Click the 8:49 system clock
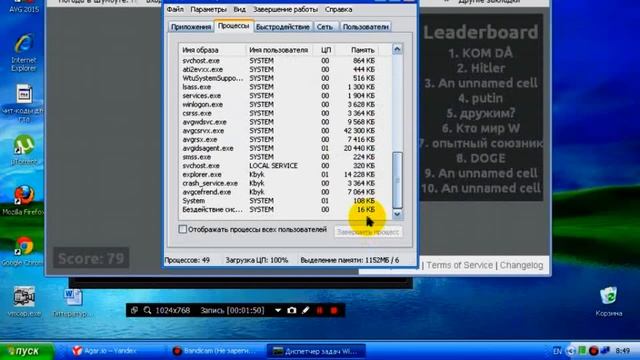The width and height of the screenshot is (640, 360). tap(622, 351)
